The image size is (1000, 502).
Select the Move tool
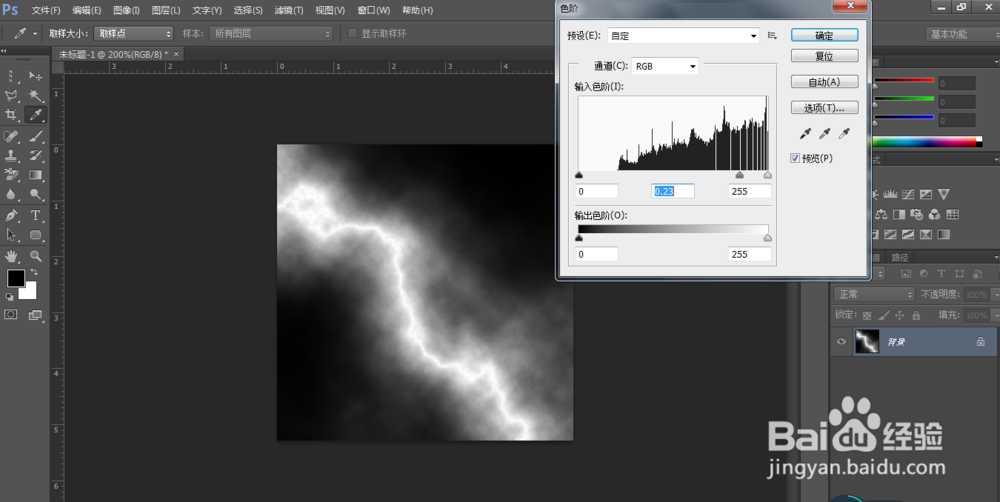coord(36,77)
